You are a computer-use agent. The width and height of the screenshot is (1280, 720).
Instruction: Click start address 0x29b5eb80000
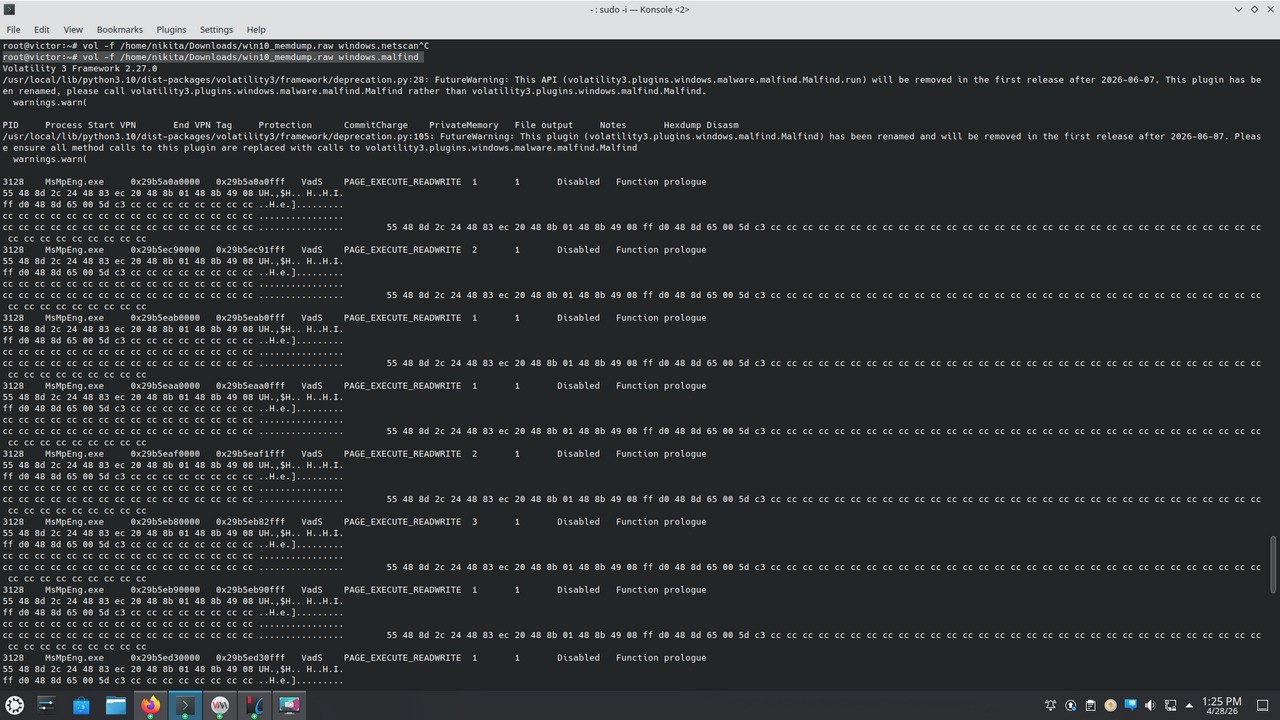click(165, 522)
